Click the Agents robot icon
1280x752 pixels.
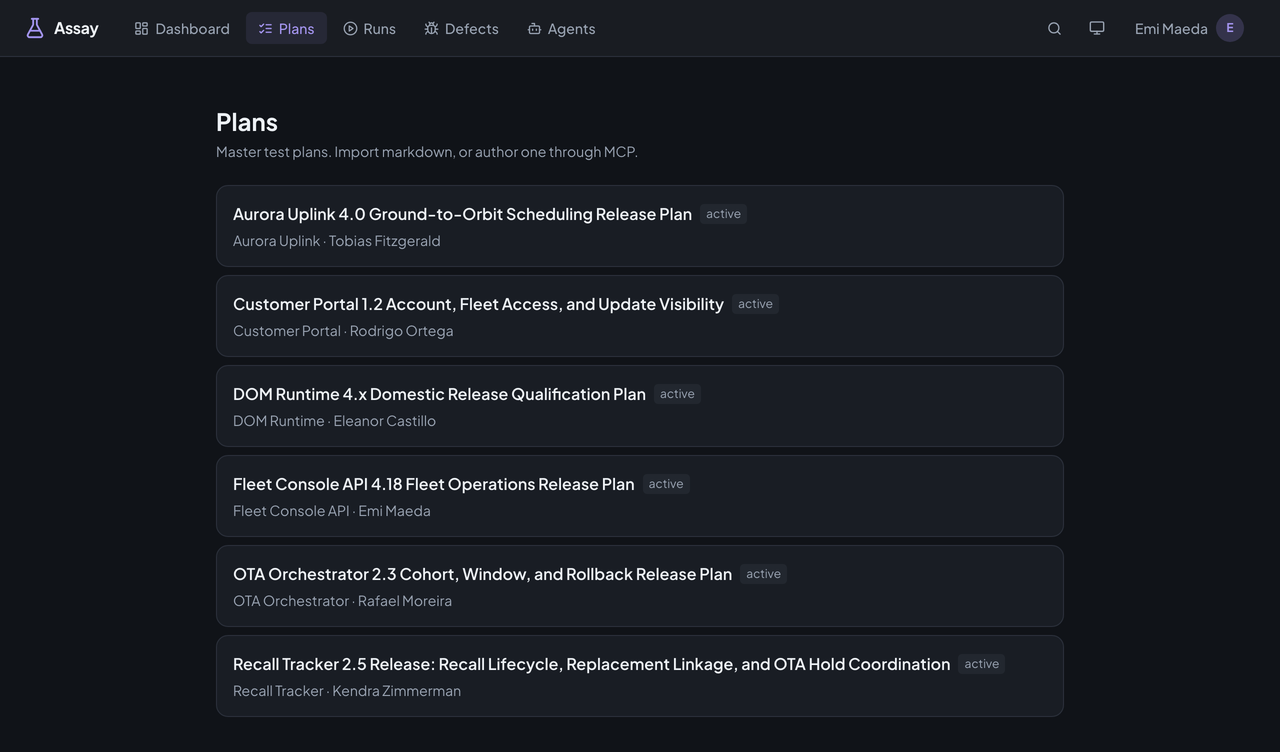[534, 28]
